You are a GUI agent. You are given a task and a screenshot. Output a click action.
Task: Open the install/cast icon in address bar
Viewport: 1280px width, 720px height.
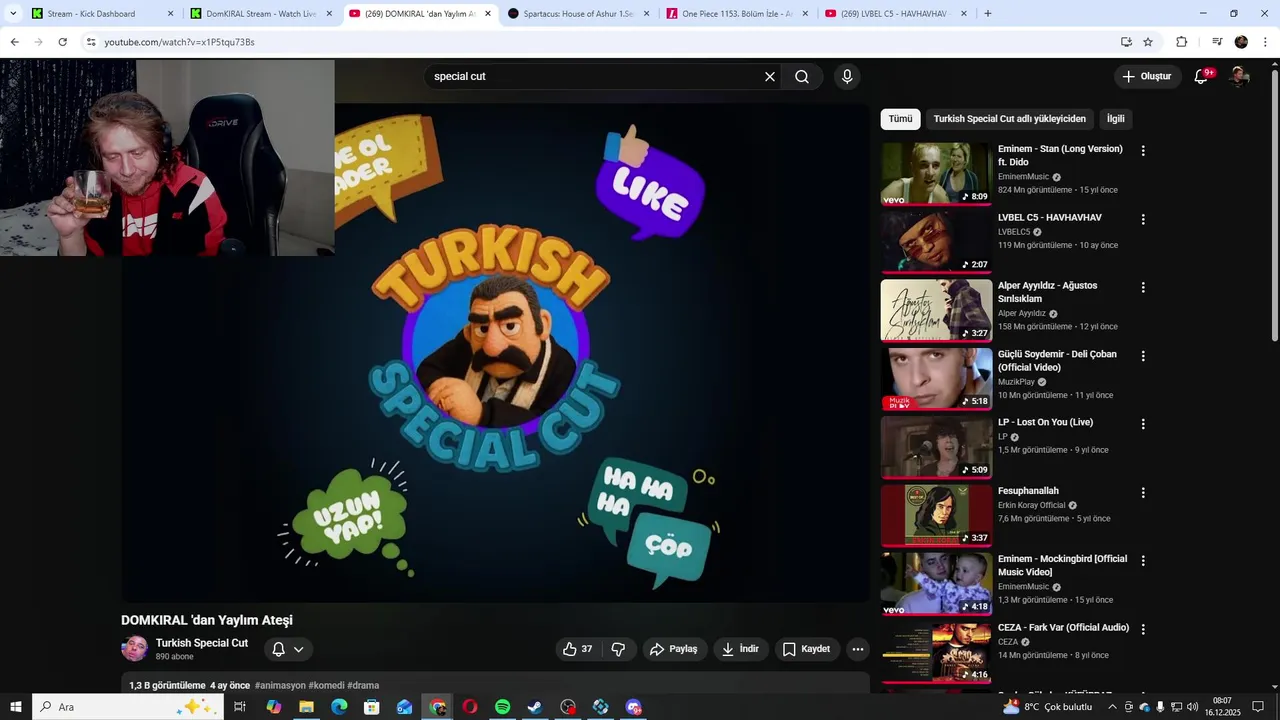point(1126,42)
